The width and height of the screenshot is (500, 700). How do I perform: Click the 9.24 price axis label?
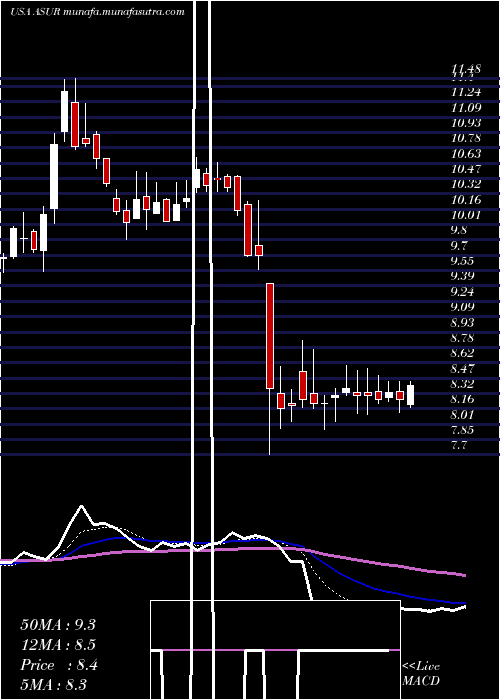pyautogui.click(x=462, y=292)
